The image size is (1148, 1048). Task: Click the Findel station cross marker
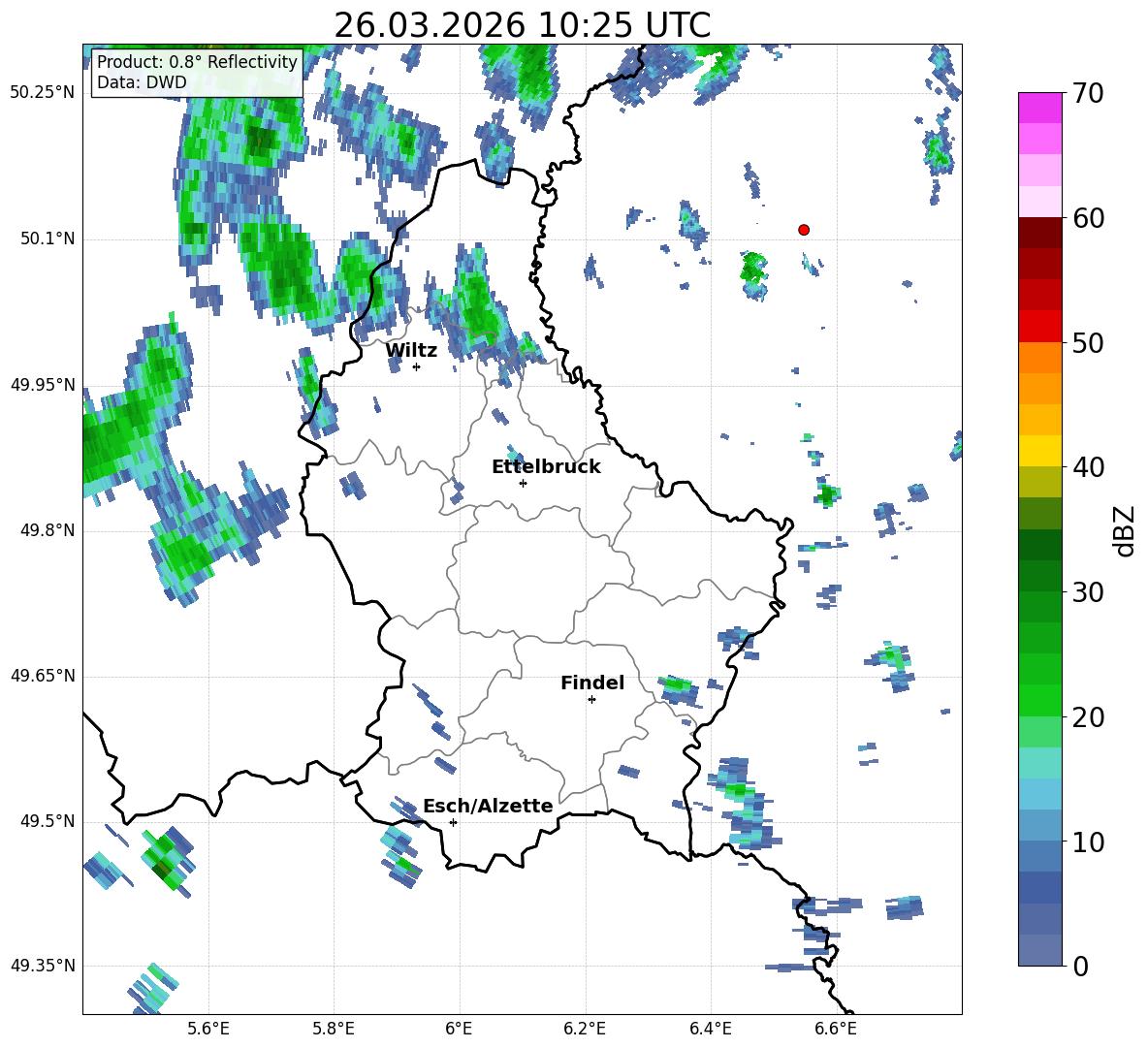pyautogui.click(x=591, y=700)
